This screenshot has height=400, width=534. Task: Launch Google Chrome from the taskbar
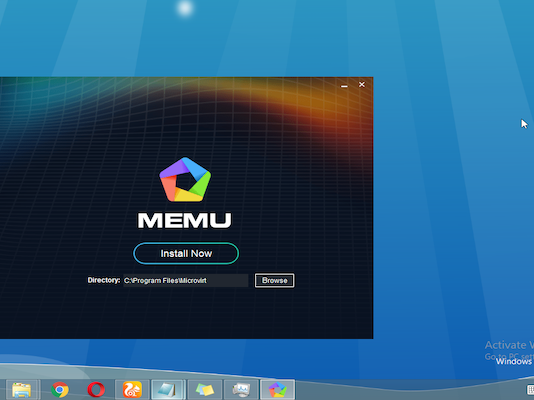[60, 389]
